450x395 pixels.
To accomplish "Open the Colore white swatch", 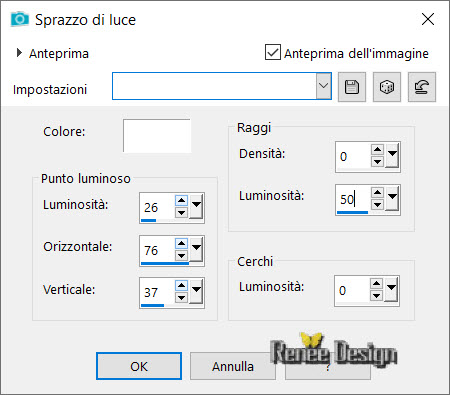I will coord(157,136).
